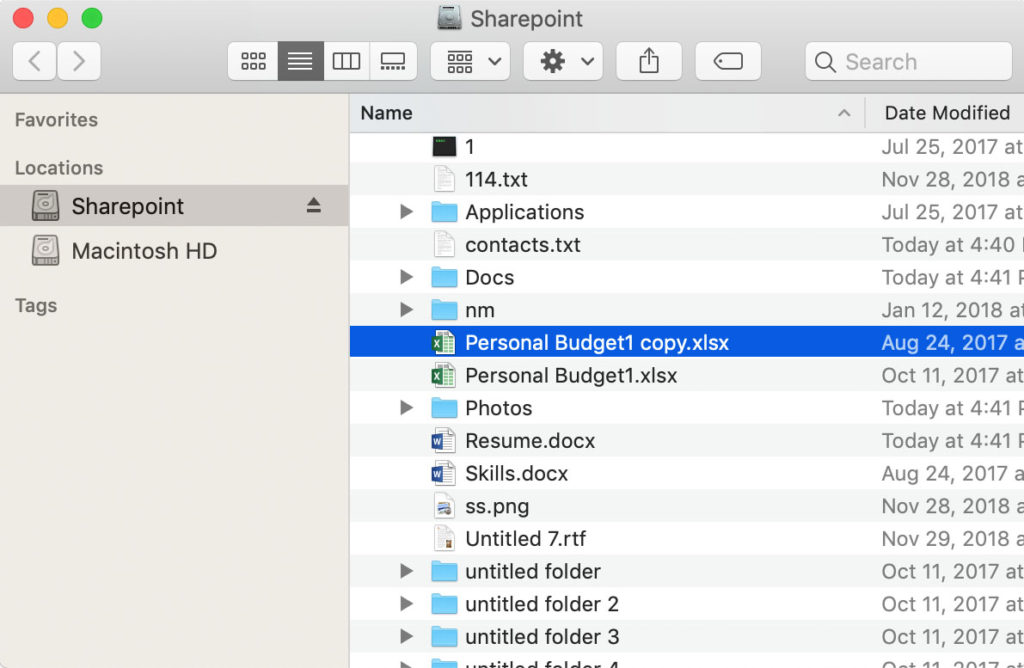Switch to icon view mode
Image resolution: width=1024 pixels, height=668 pixels.
point(252,61)
